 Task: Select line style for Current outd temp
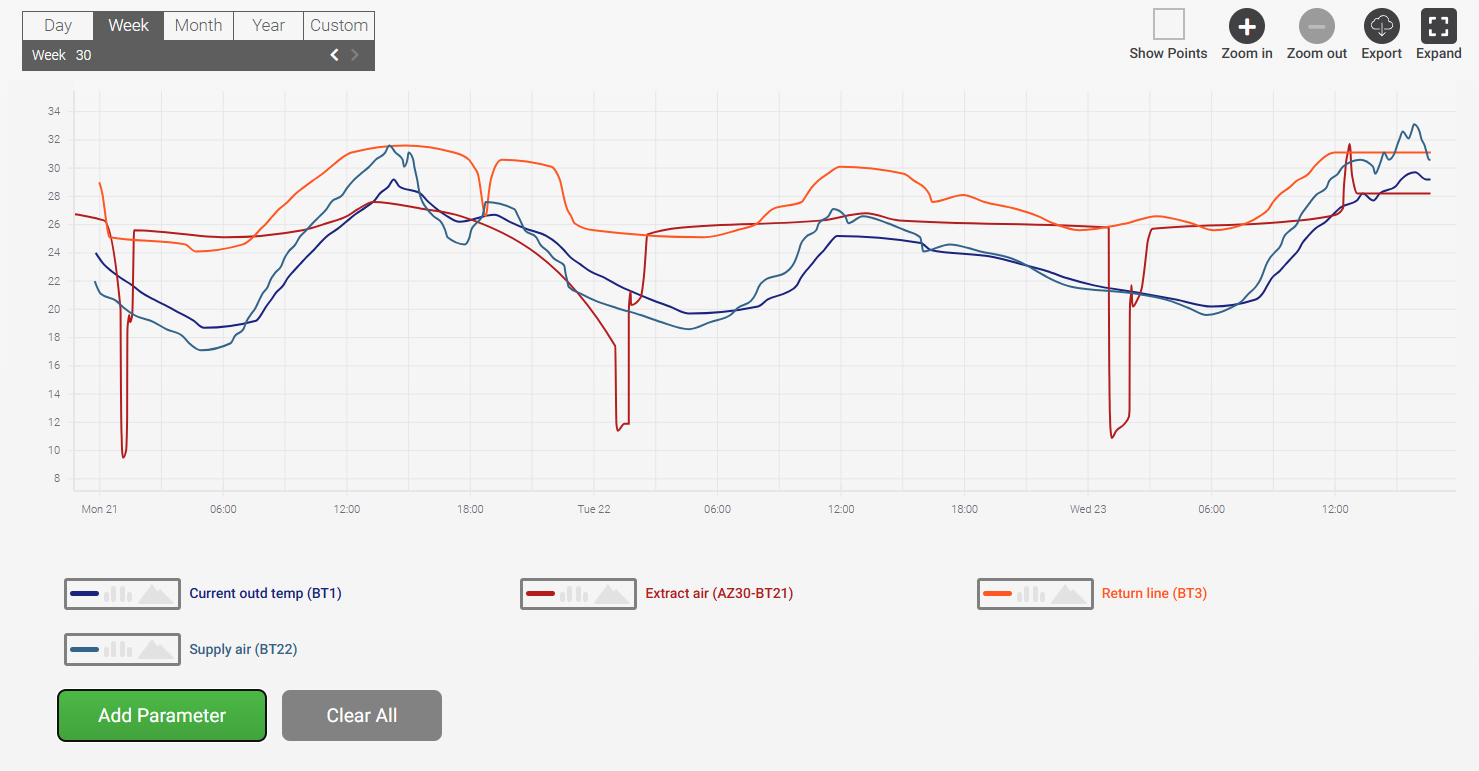pyautogui.click(x=85, y=594)
